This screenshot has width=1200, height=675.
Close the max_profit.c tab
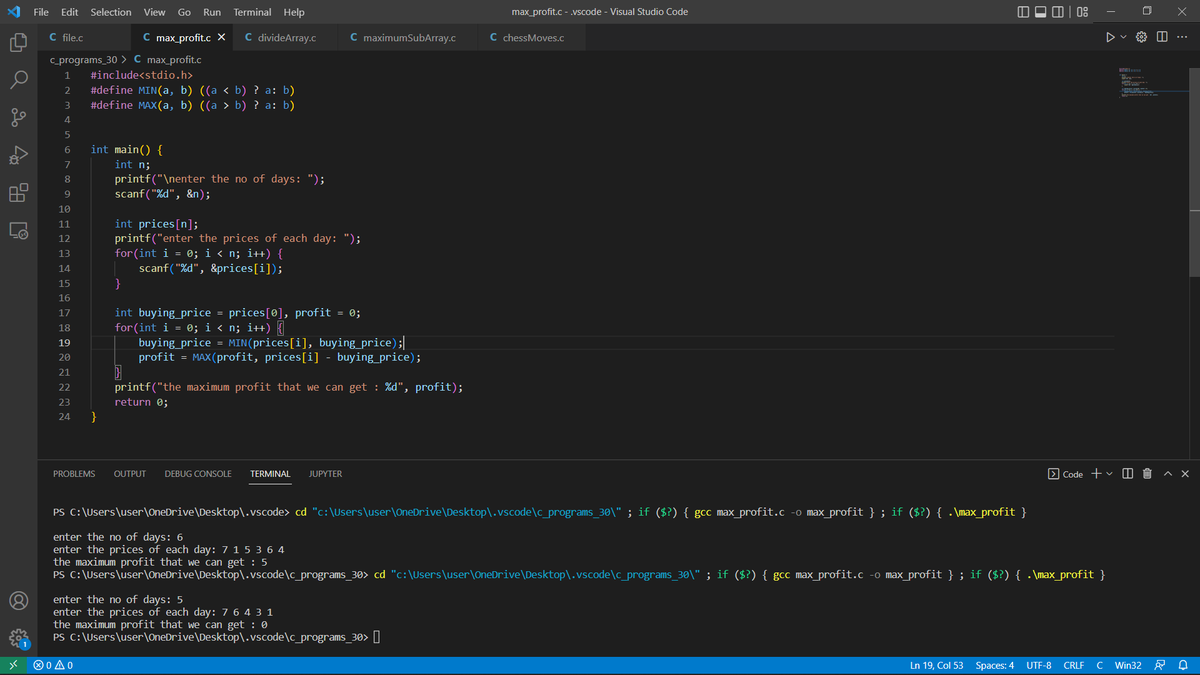(x=222, y=38)
